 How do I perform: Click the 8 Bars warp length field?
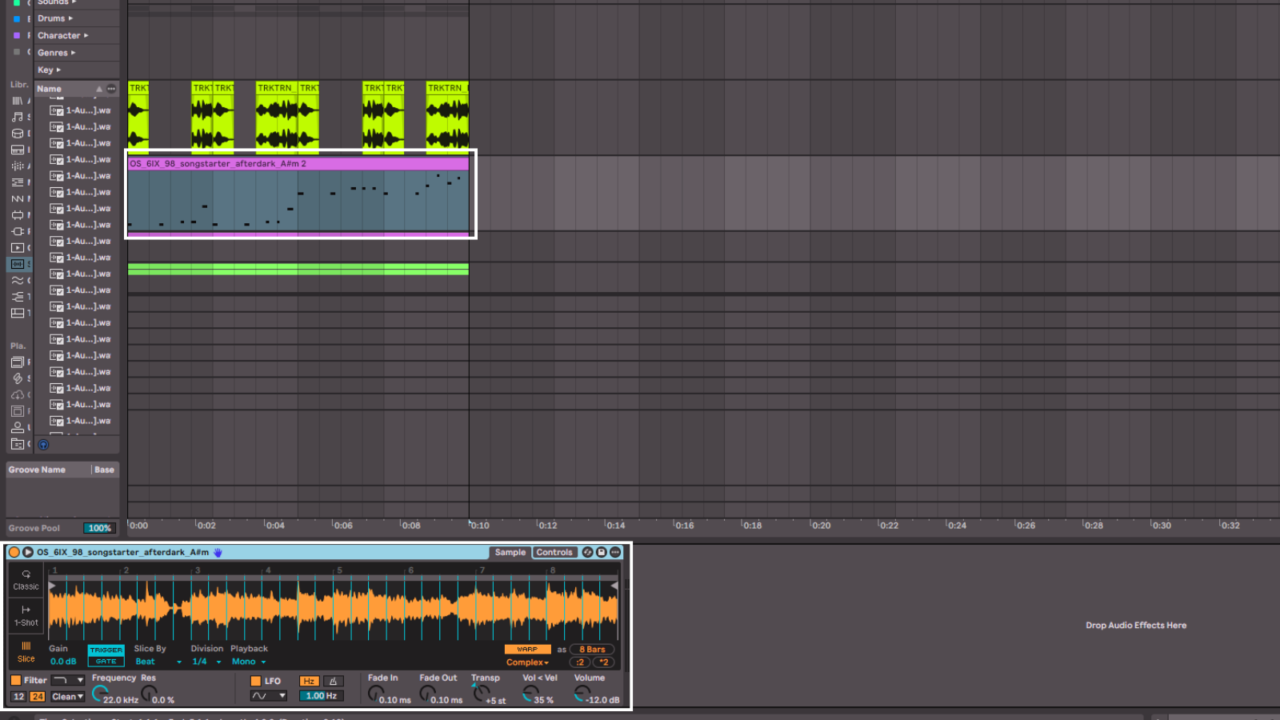tap(593, 649)
